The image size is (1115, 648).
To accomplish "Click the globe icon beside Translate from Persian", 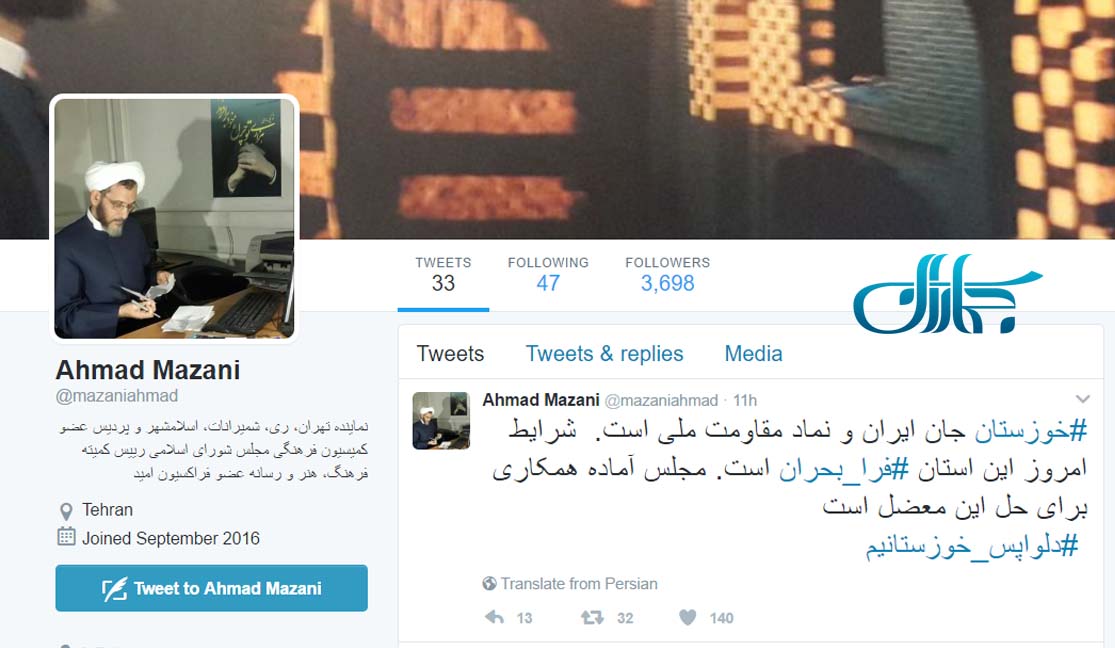I will point(489,583).
